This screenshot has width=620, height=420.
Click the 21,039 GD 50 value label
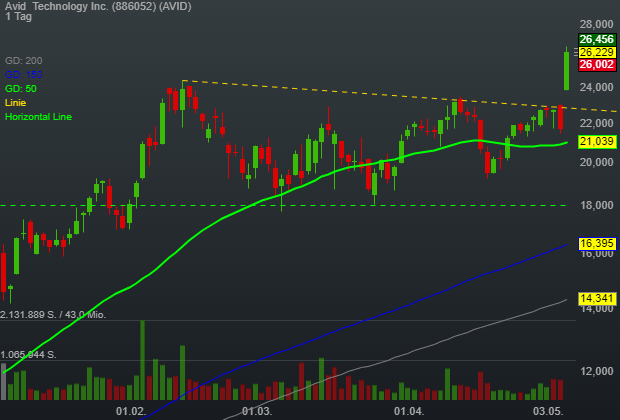coord(597,141)
